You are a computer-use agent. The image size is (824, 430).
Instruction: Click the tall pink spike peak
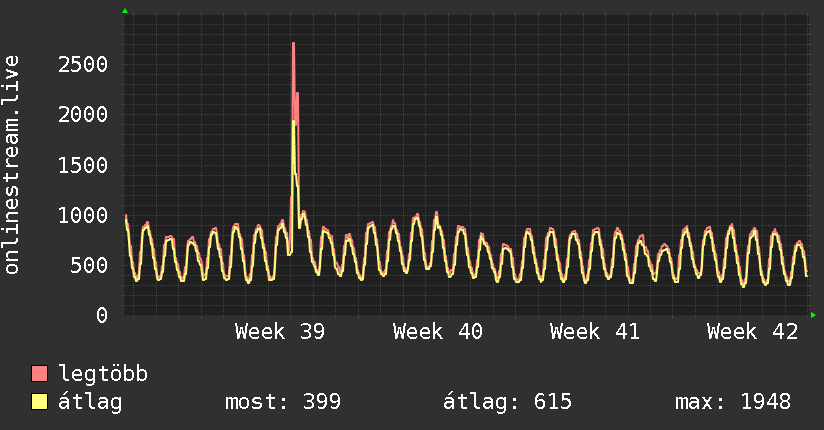pyautogui.click(x=293, y=44)
